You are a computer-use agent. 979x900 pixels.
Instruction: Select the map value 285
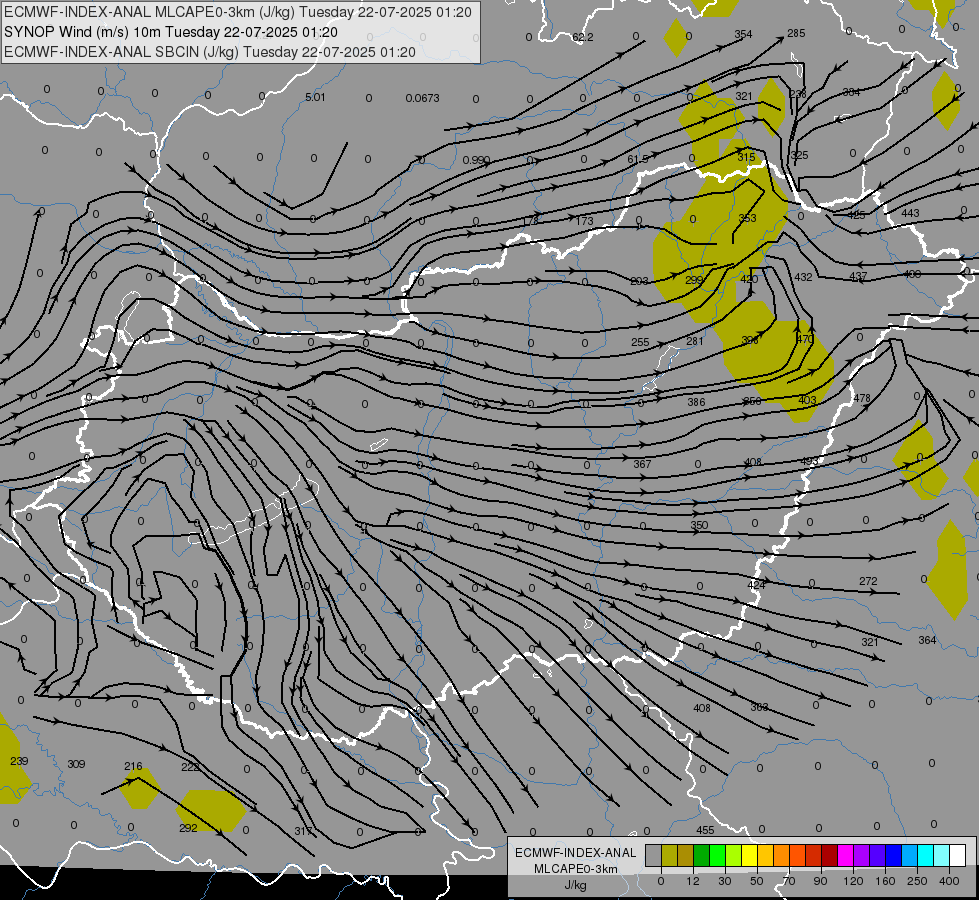coord(796,33)
